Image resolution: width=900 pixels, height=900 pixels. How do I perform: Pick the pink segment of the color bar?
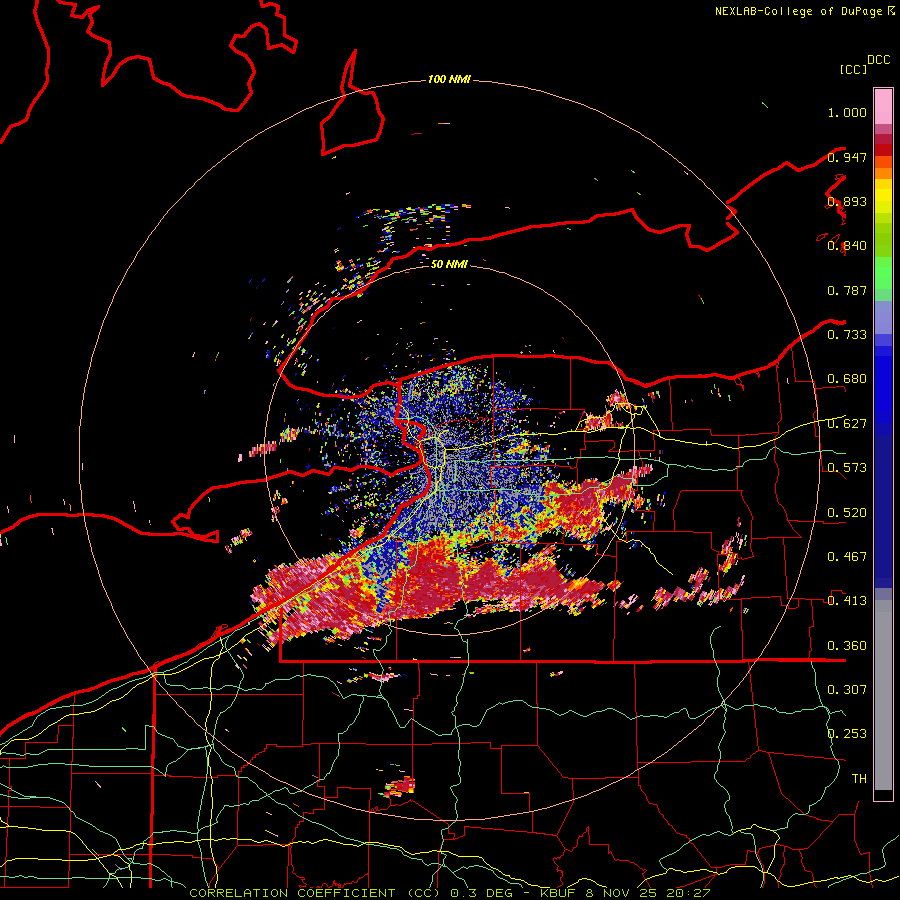coord(883,106)
